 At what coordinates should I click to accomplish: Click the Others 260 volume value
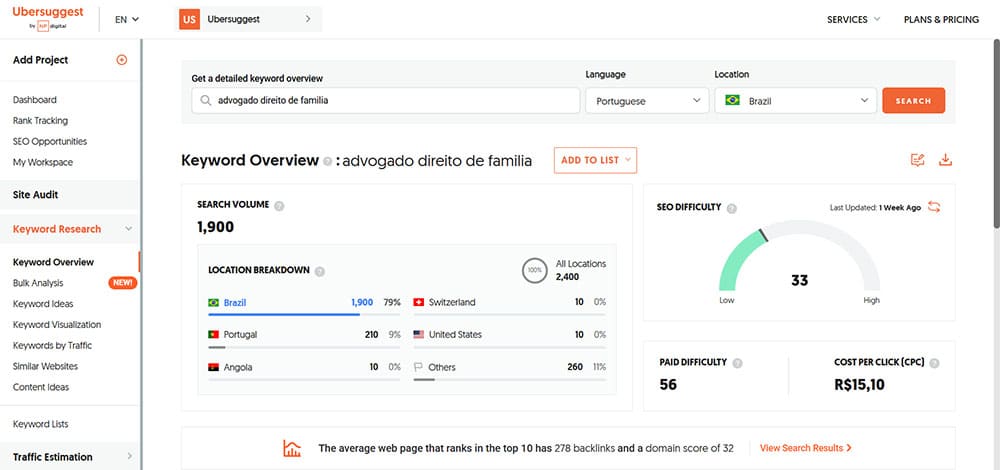575,367
